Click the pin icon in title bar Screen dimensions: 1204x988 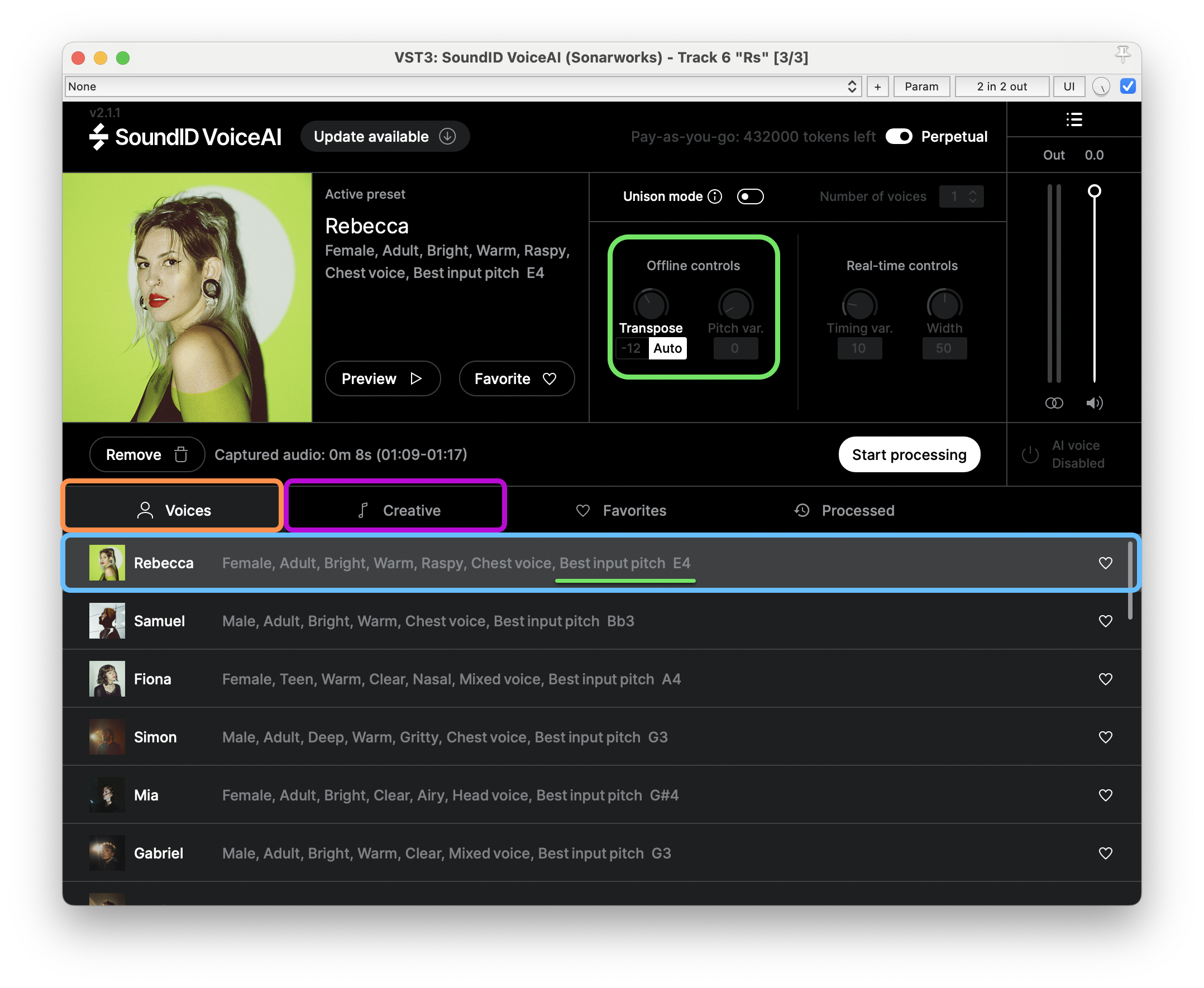tap(1122, 55)
